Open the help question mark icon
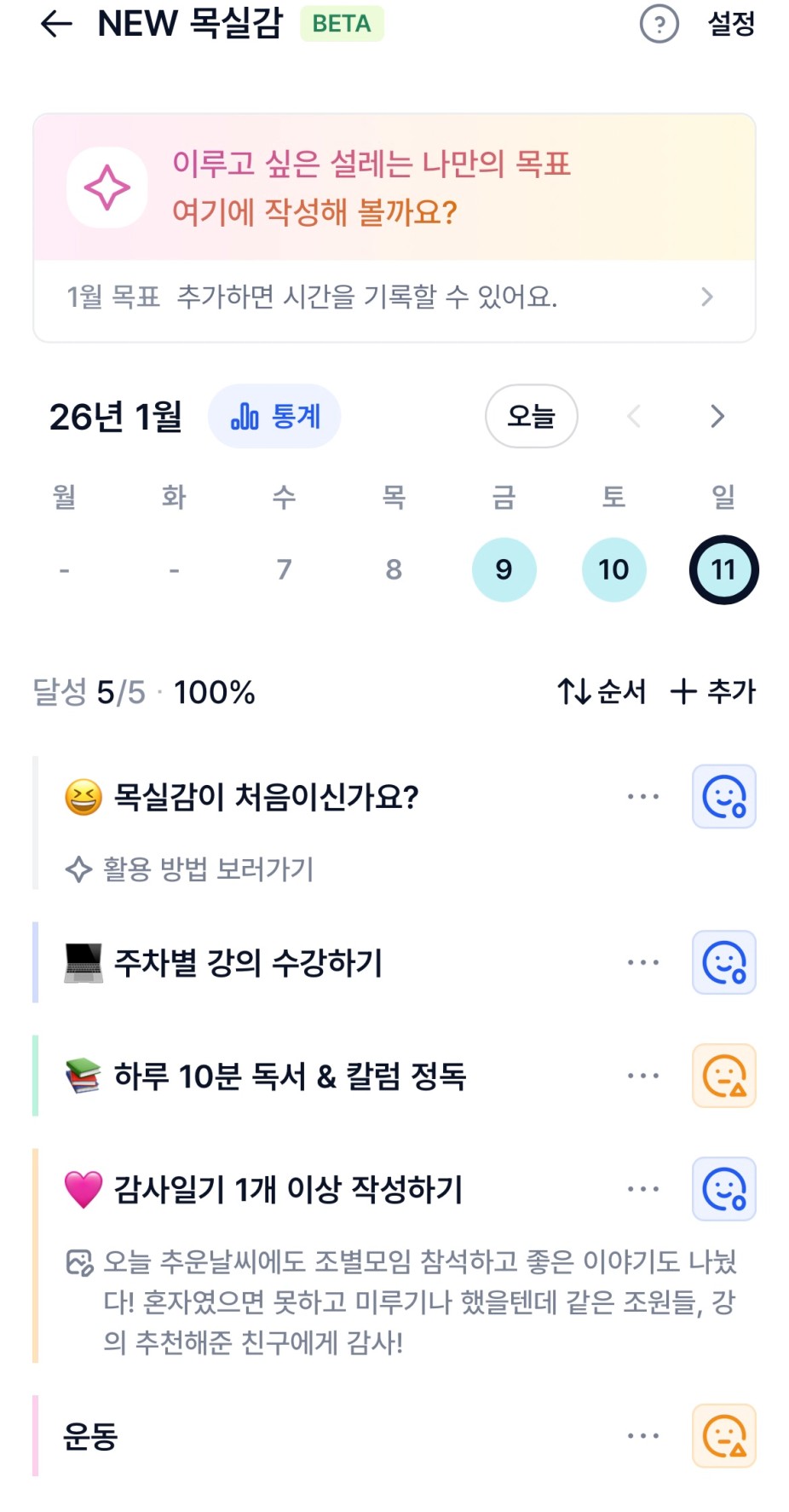Image resolution: width=789 pixels, height=1512 pixels. pos(659,24)
